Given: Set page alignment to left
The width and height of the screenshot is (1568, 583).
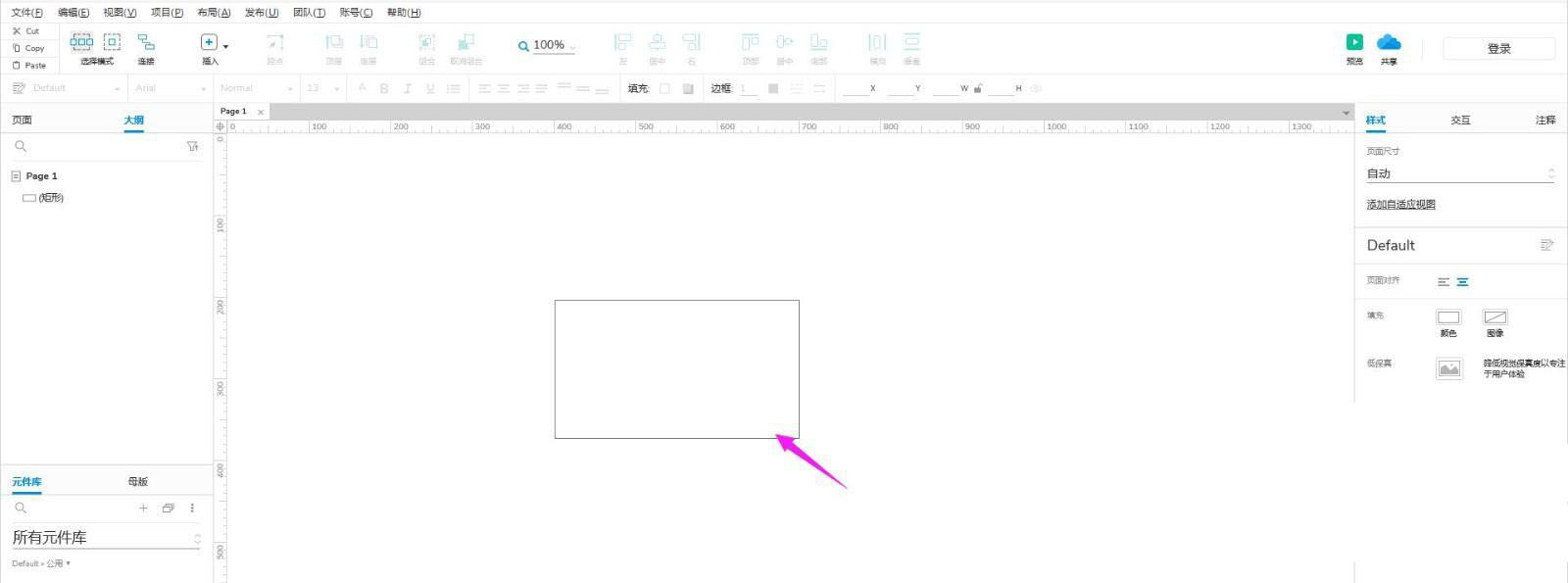Looking at the screenshot, I should [x=1443, y=282].
